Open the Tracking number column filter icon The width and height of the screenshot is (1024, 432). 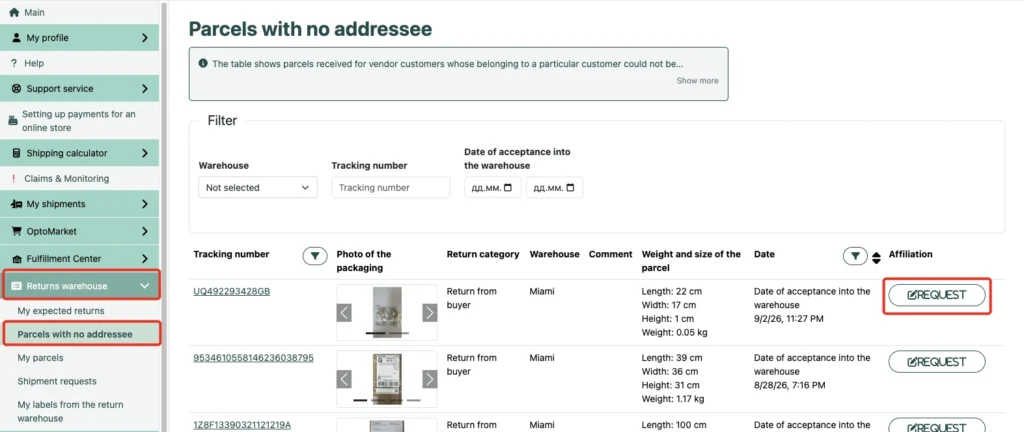(x=315, y=256)
